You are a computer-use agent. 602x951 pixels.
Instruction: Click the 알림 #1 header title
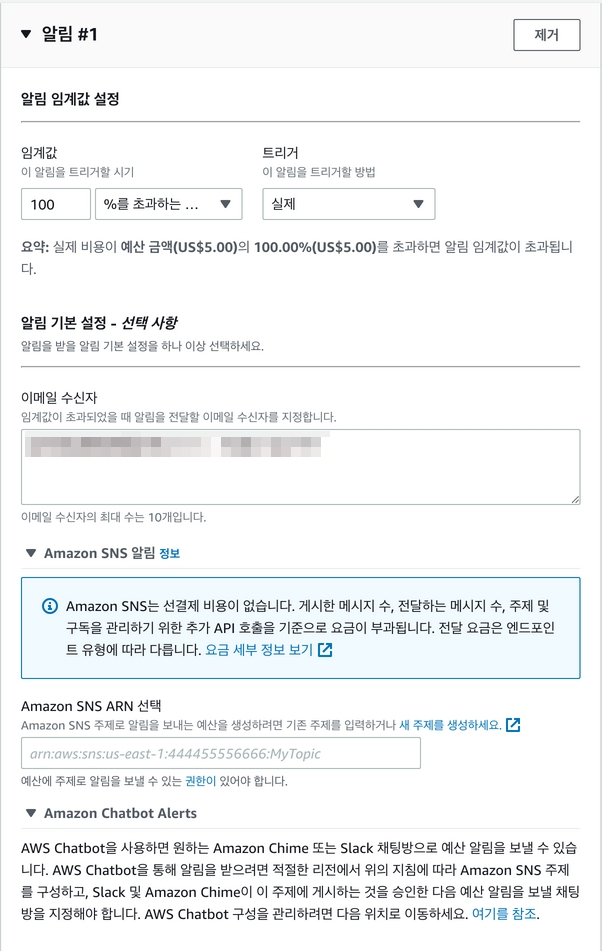coord(69,34)
